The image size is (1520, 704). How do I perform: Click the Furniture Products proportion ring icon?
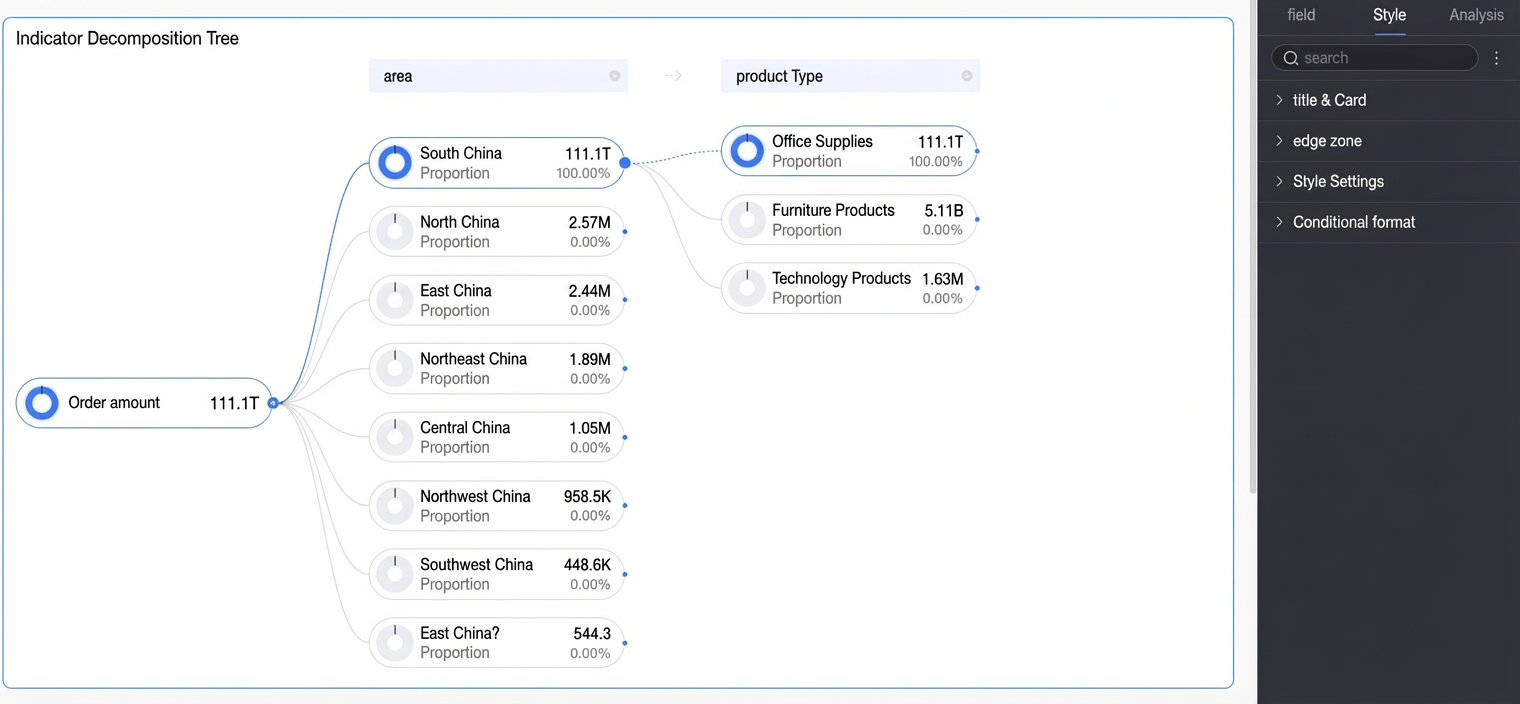coord(747,220)
